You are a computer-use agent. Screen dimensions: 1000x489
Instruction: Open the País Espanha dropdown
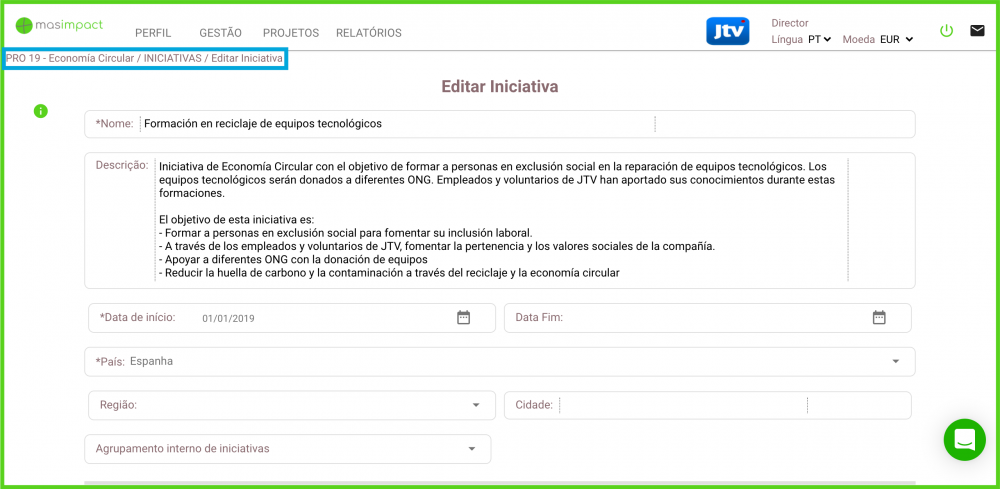(894, 362)
